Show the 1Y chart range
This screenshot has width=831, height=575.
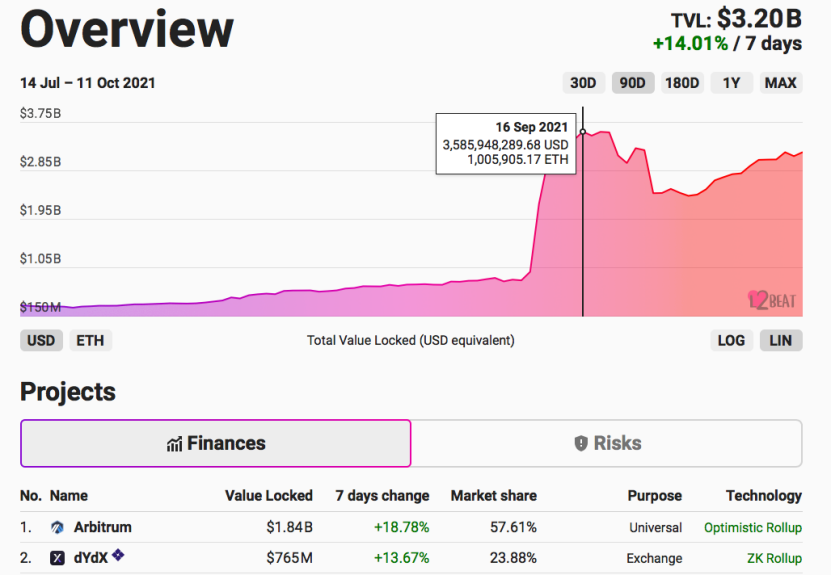(x=731, y=83)
